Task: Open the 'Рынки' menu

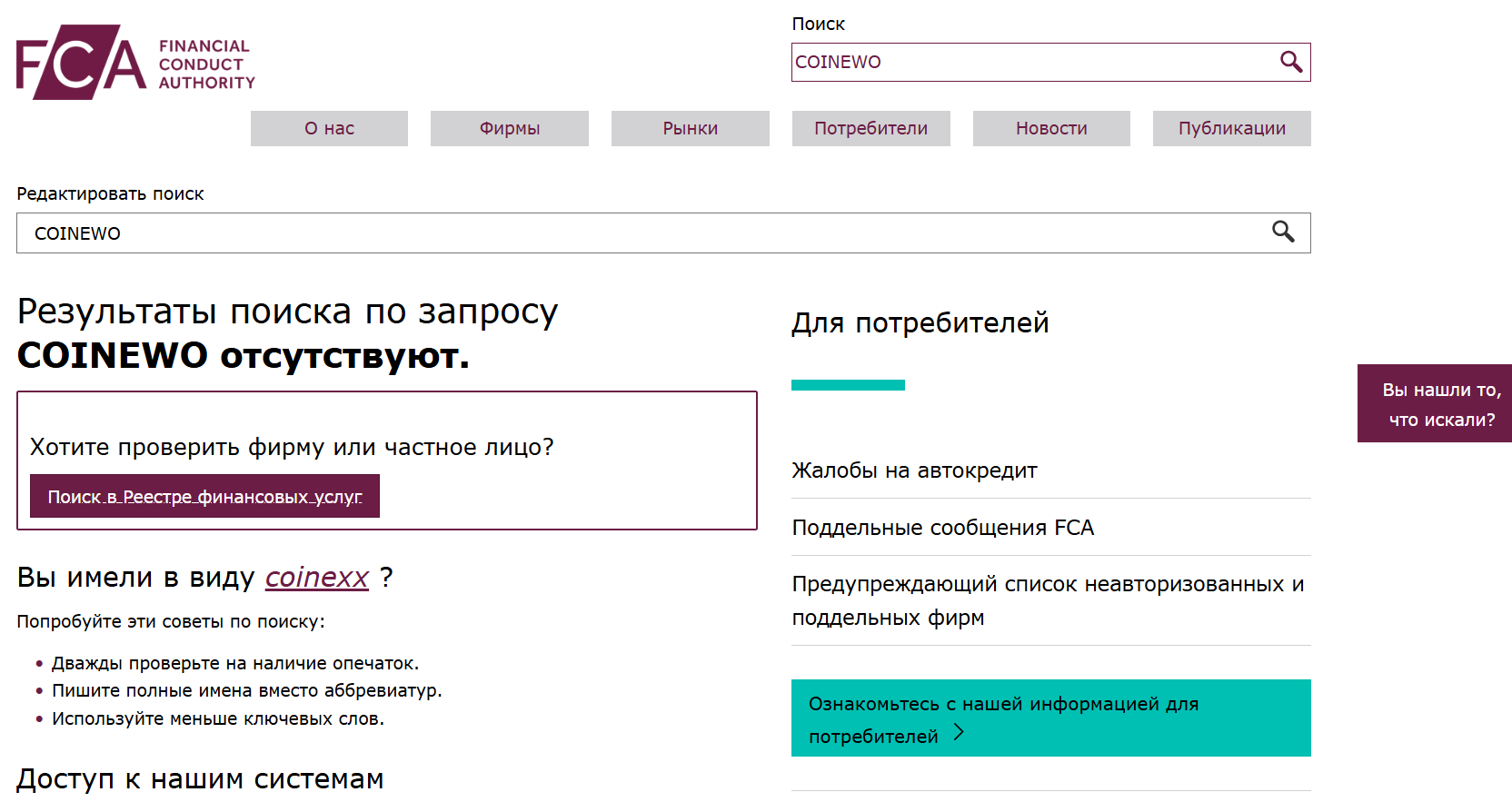Action: [x=690, y=128]
